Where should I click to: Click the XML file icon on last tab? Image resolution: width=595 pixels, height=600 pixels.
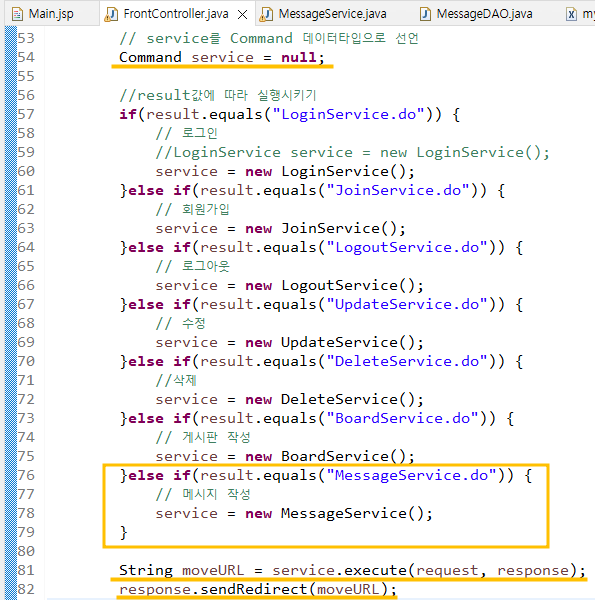tap(571, 14)
